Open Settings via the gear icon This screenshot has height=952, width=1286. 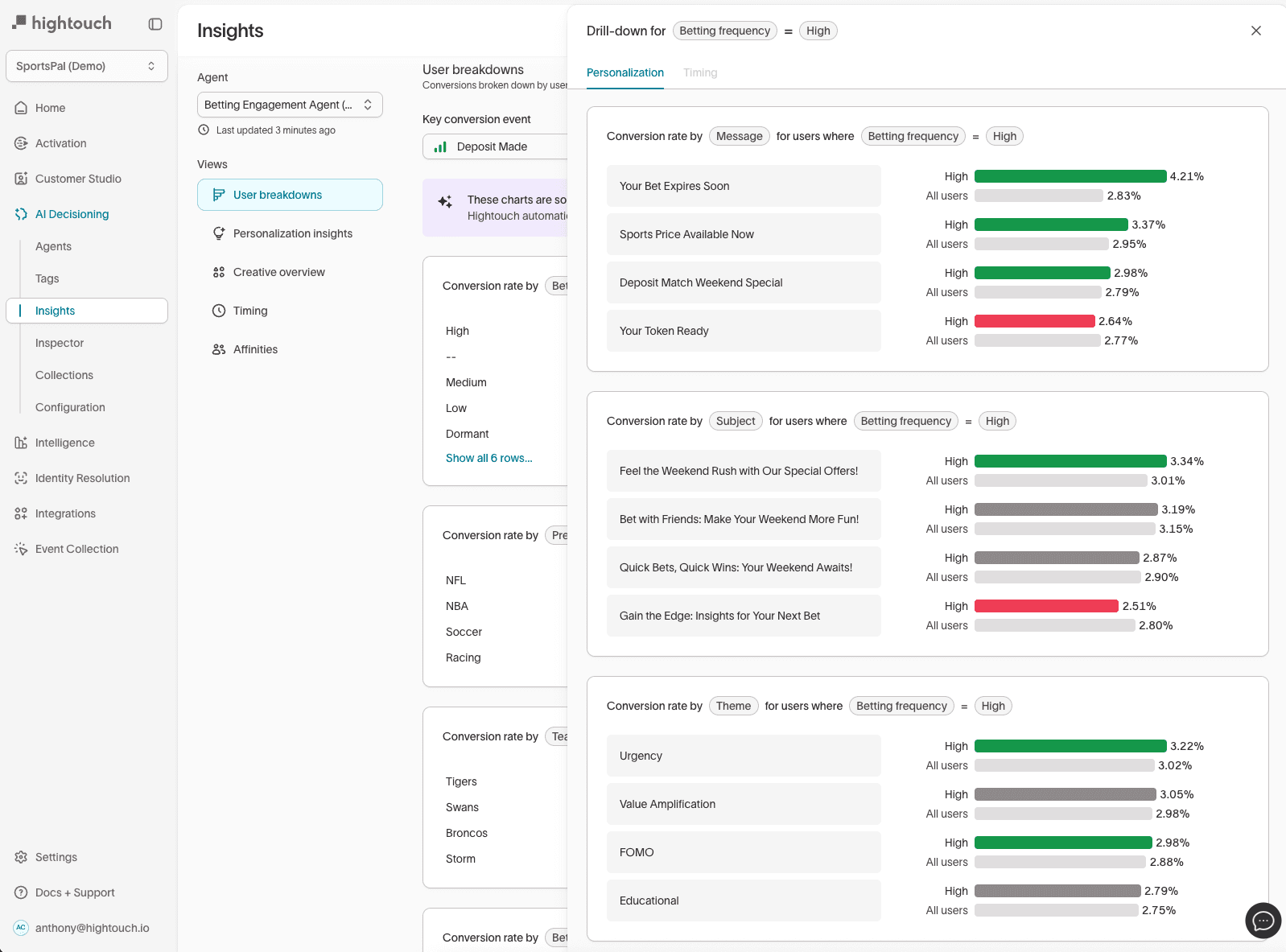[21, 857]
